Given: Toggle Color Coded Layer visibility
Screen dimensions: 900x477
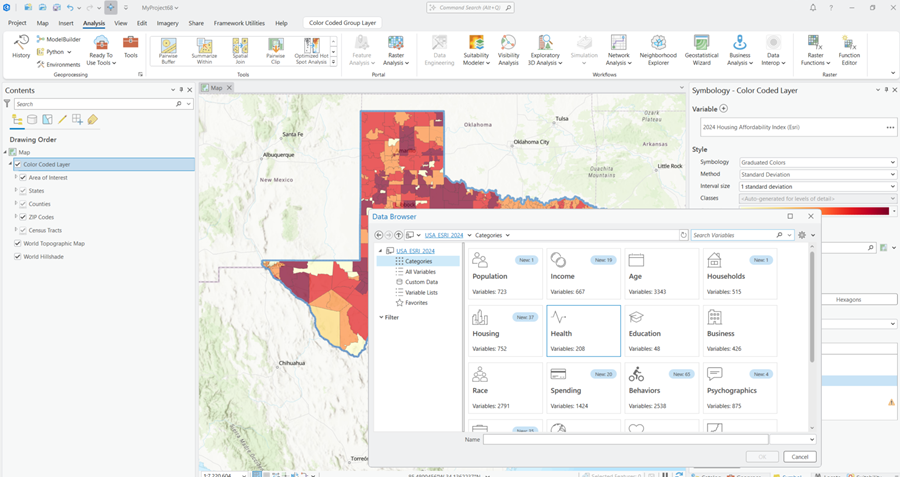Looking at the screenshot, I should tap(18, 164).
